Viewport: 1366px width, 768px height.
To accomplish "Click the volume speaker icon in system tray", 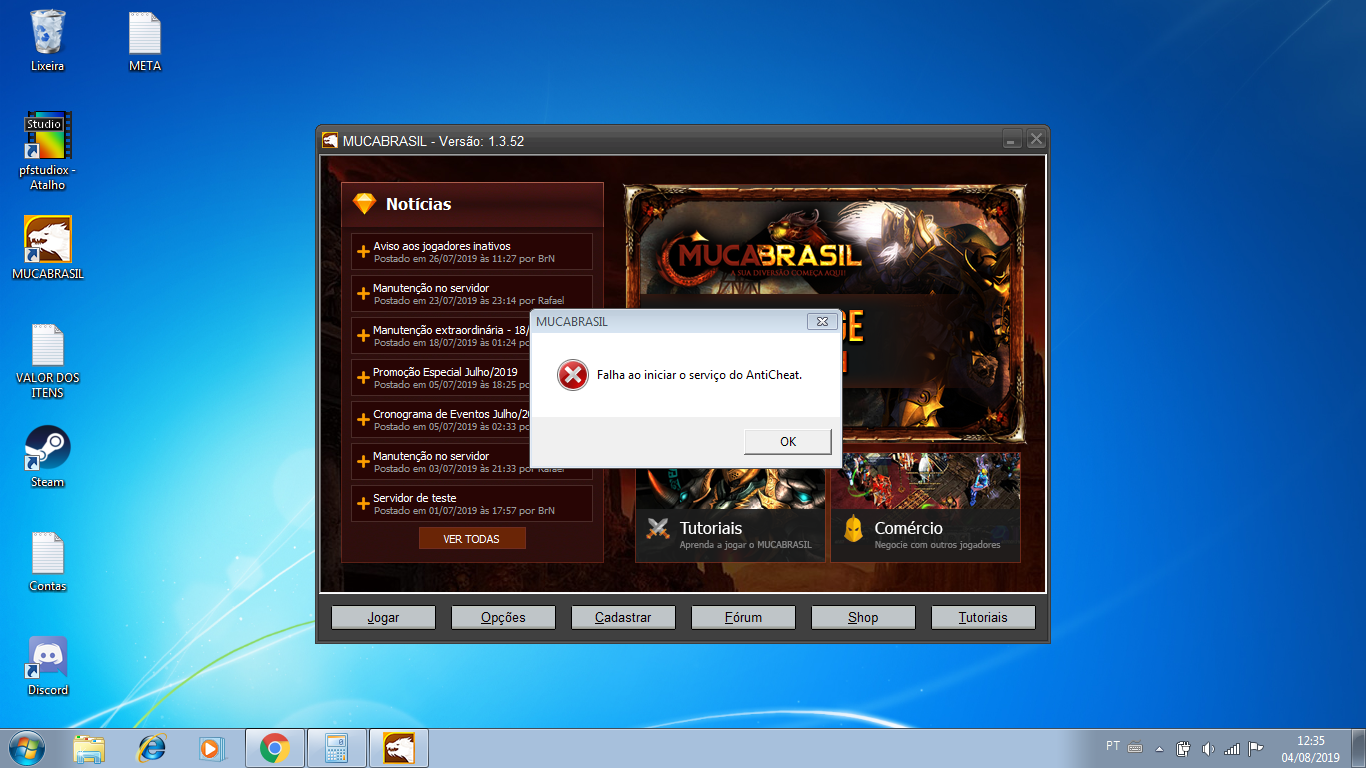I will coord(1207,748).
